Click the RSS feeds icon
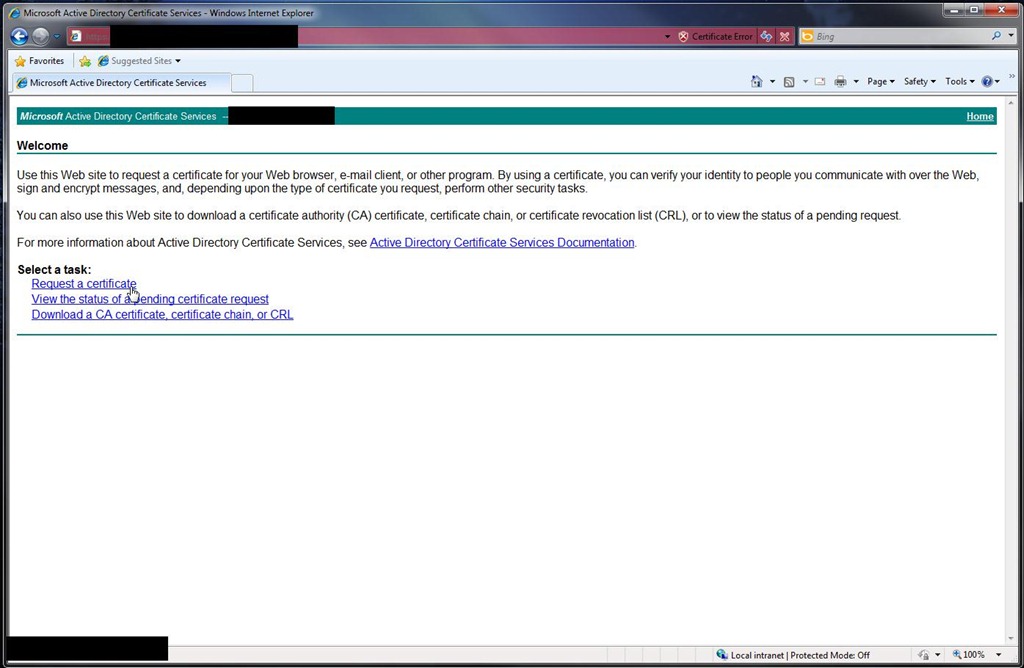This screenshot has height=668, width=1024. pyautogui.click(x=789, y=82)
